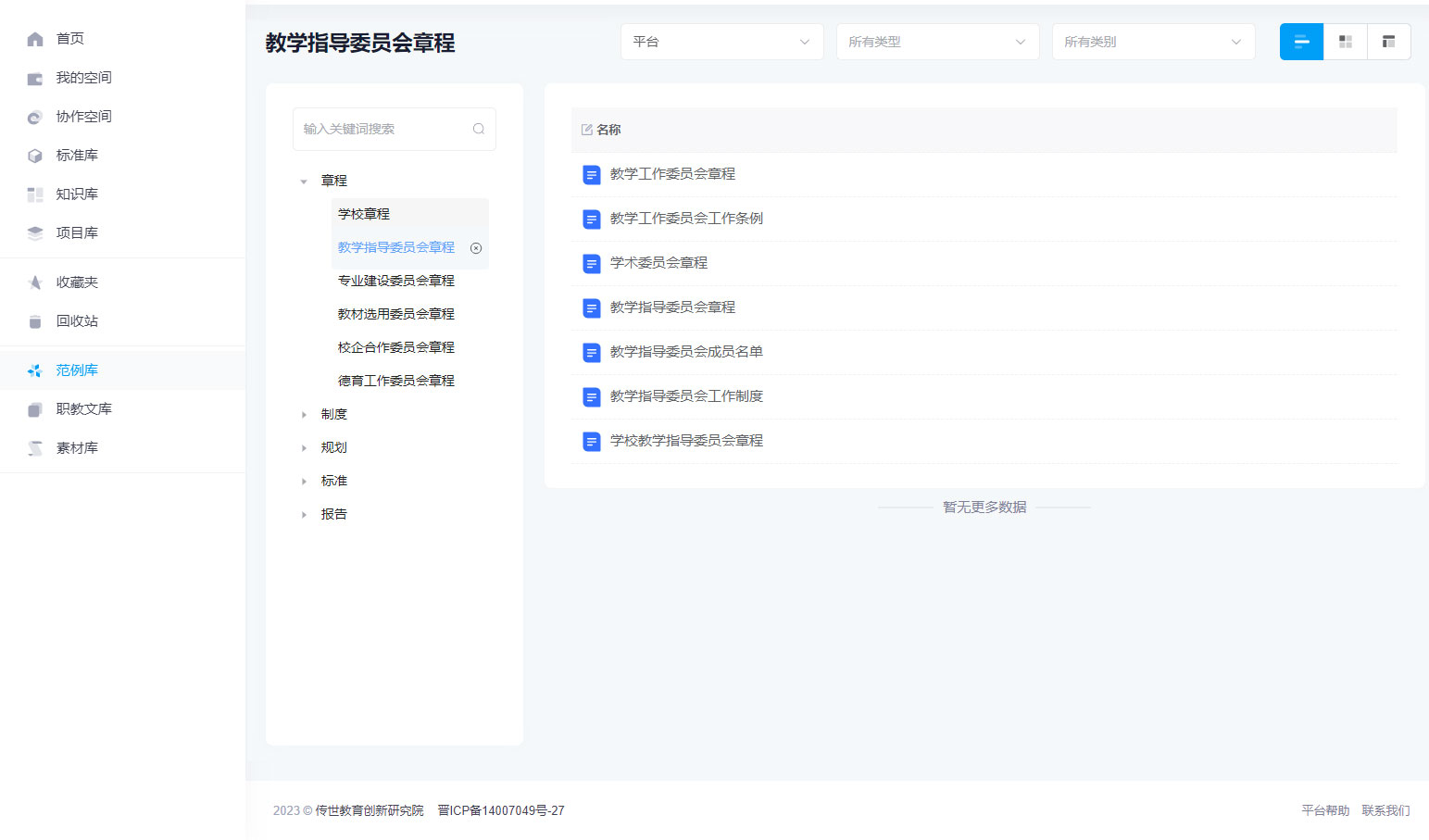Click the search magnifier icon in keyword box
The width and height of the screenshot is (1429, 840).
coord(479,129)
